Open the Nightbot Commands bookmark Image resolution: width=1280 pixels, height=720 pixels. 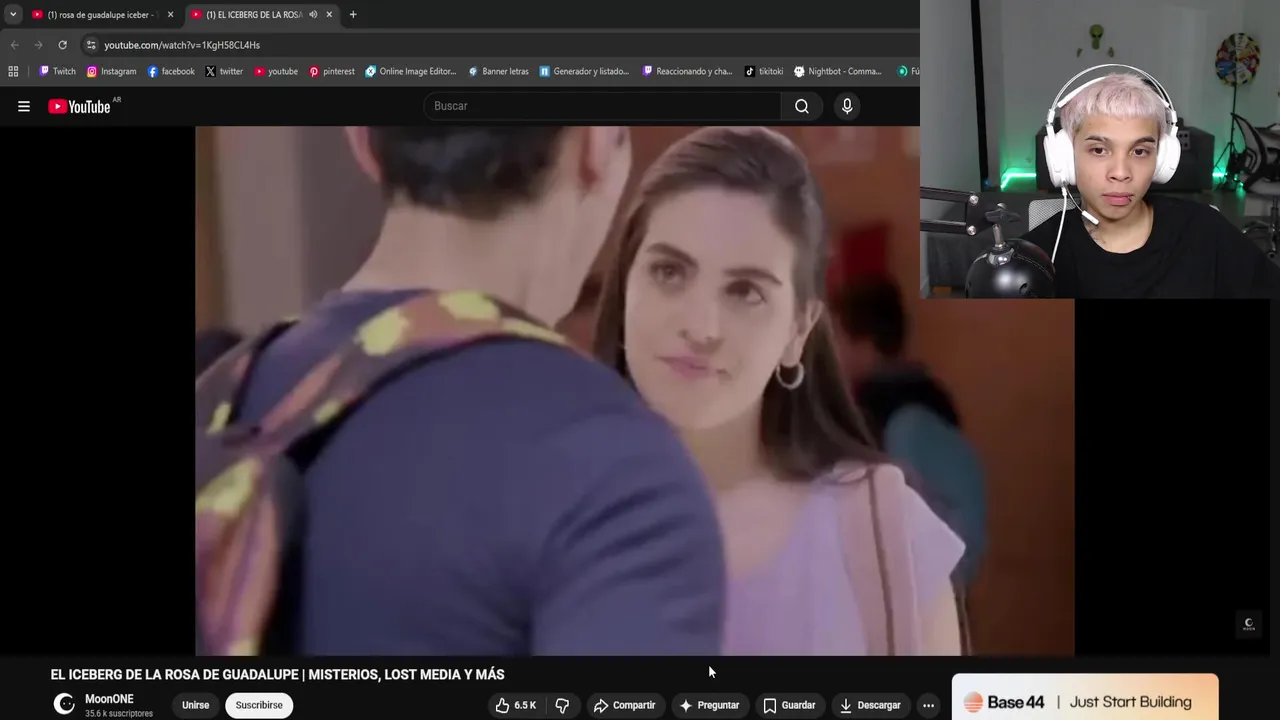[838, 71]
